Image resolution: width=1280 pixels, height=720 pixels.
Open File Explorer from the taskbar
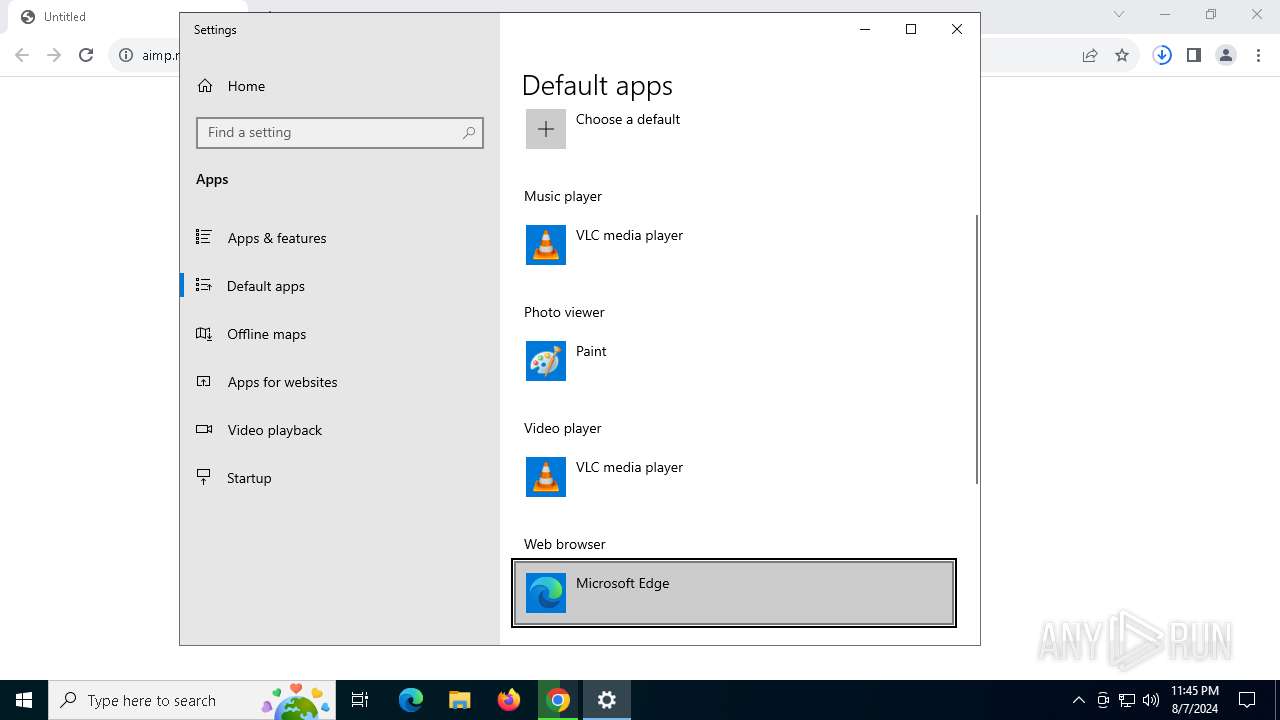click(460, 700)
